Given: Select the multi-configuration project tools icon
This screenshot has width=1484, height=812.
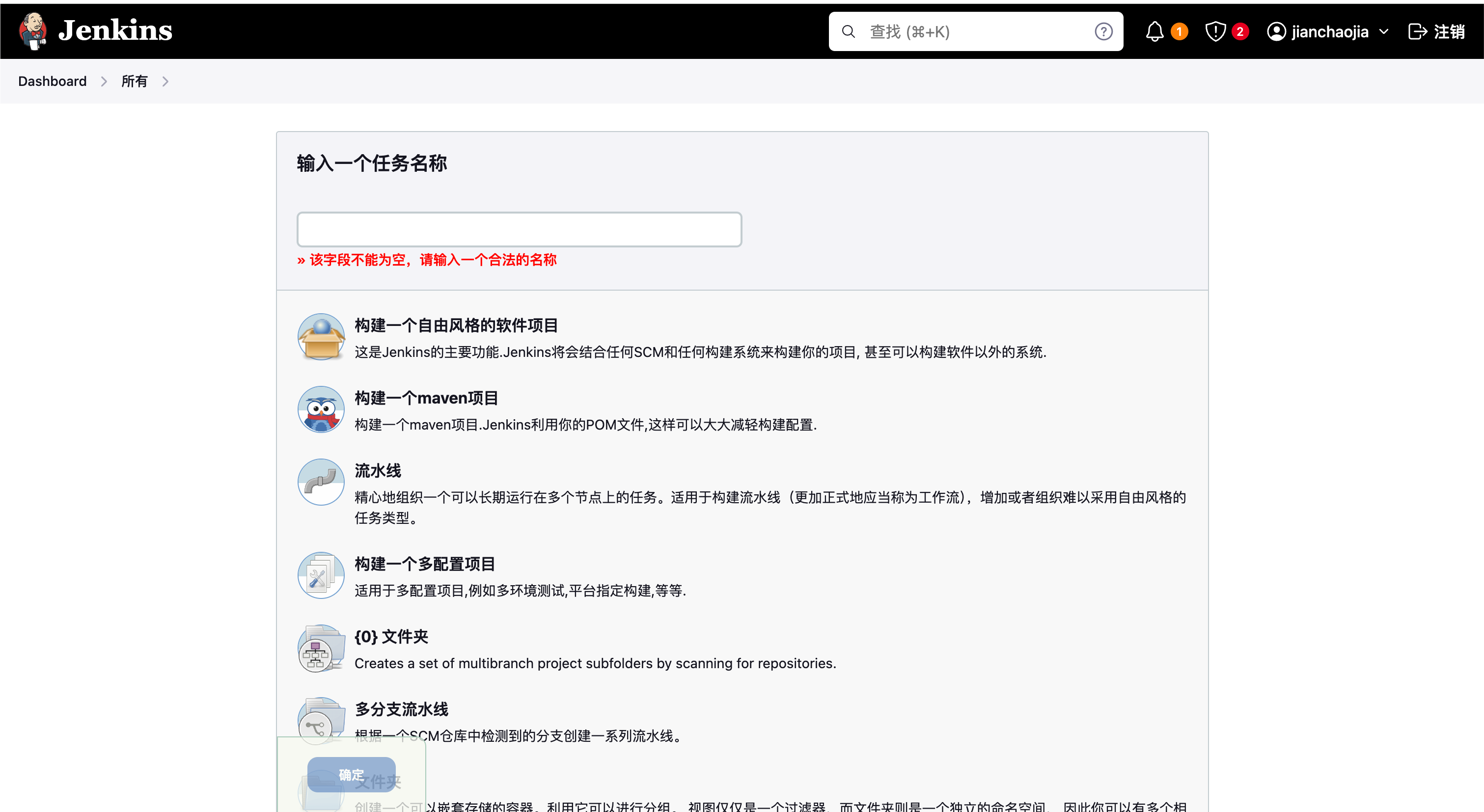Looking at the screenshot, I should [321, 575].
